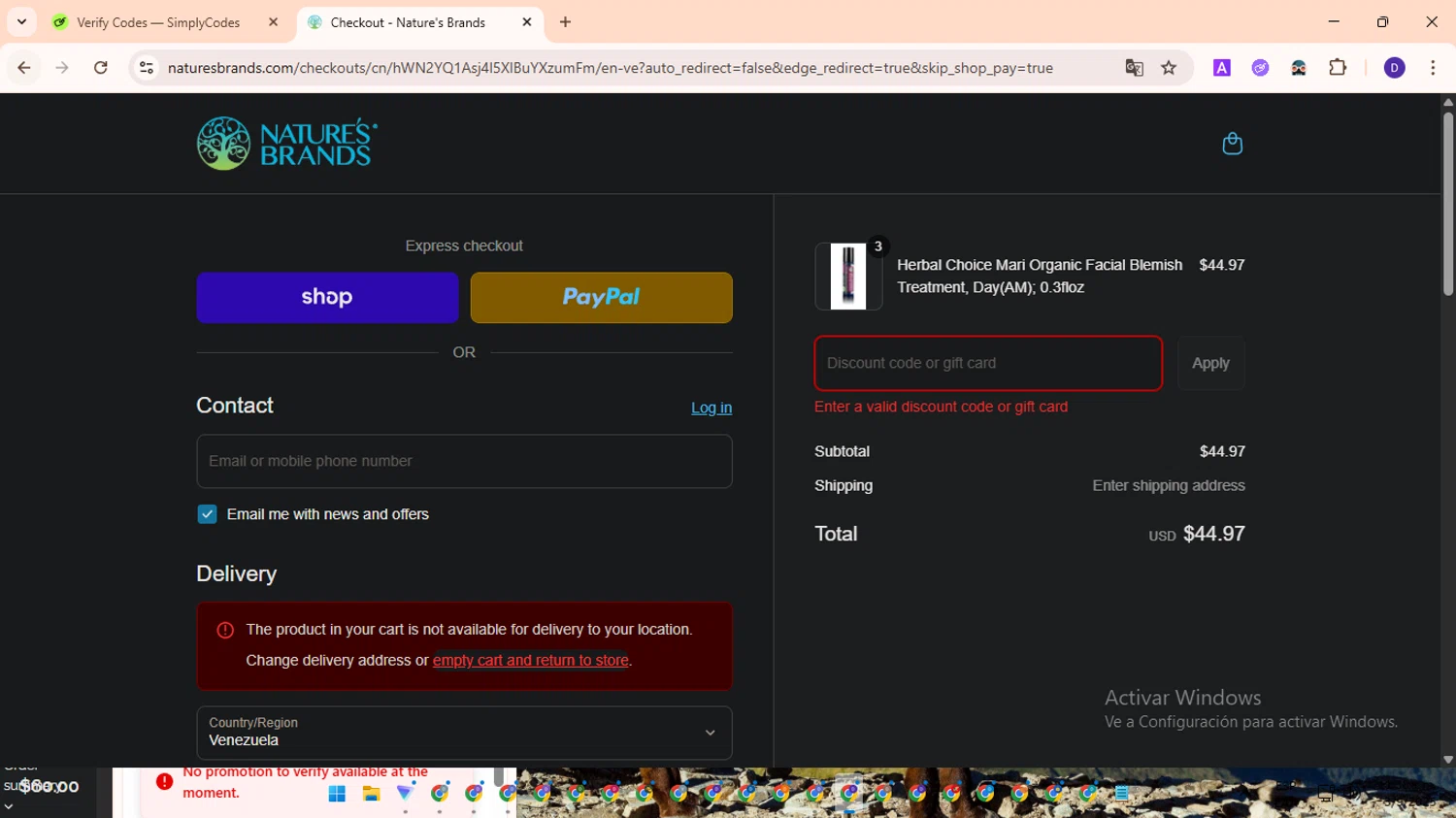Open Windows Start menu in taskbar
The width and height of the screenshot is (1456, 818).
(x=337, y=794)
